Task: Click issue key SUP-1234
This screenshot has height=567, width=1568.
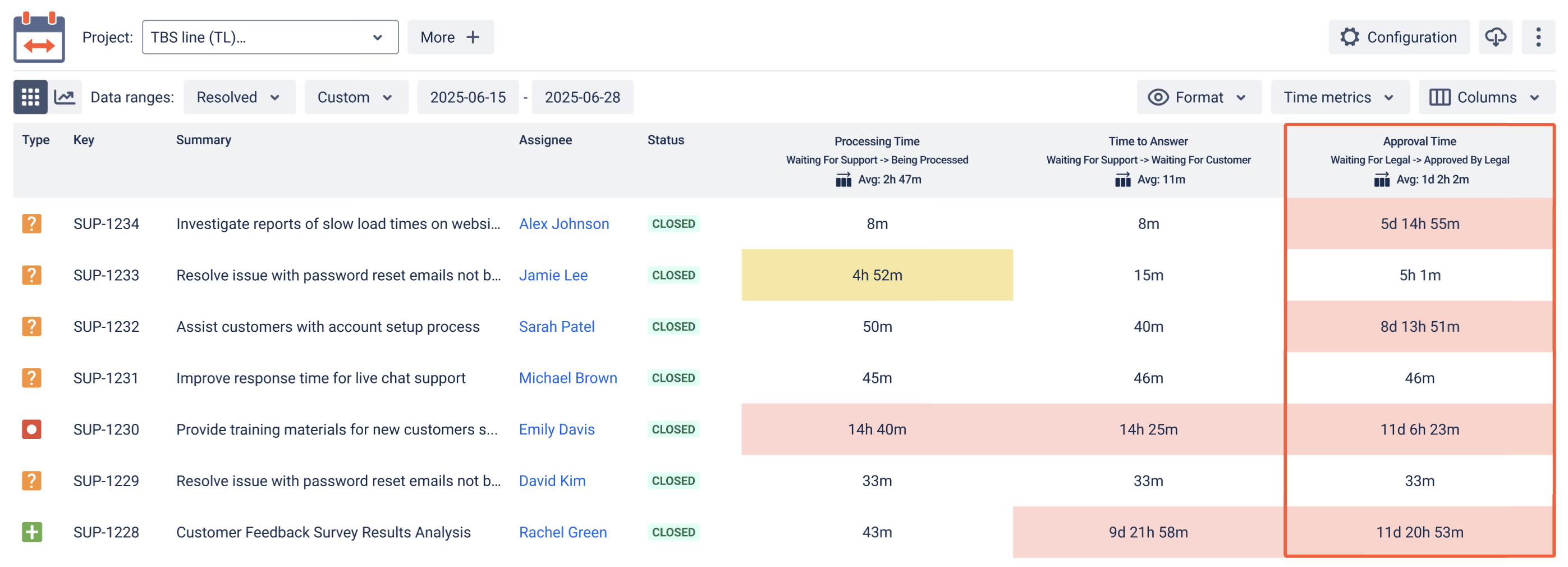Action: [x=106, y=223]
